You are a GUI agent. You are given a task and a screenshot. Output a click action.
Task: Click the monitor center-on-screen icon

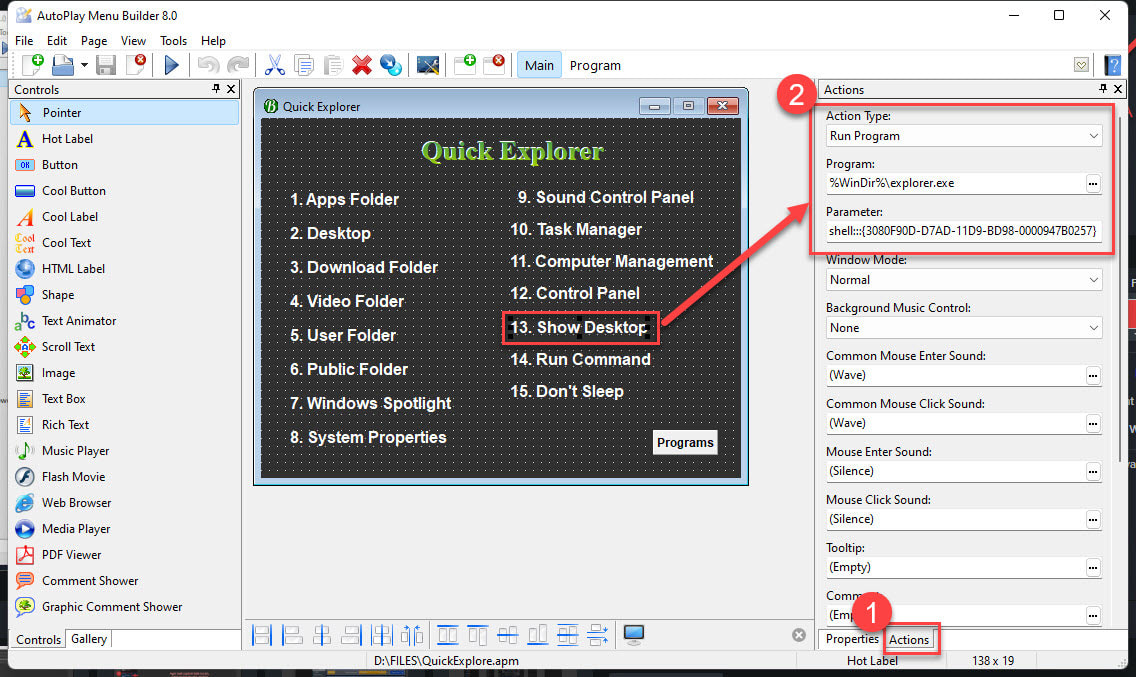tap(634, 635)
